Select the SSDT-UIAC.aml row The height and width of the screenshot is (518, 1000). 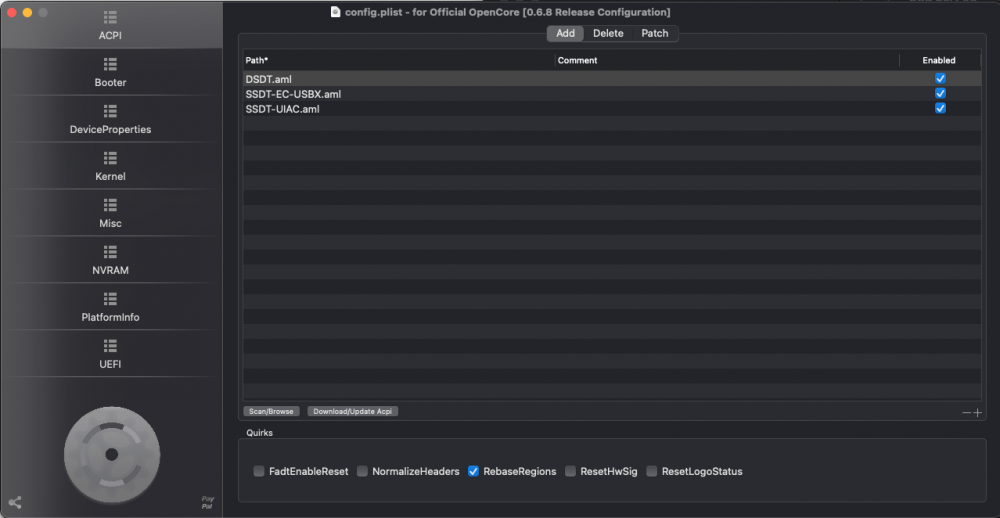(x=612, y=108)
